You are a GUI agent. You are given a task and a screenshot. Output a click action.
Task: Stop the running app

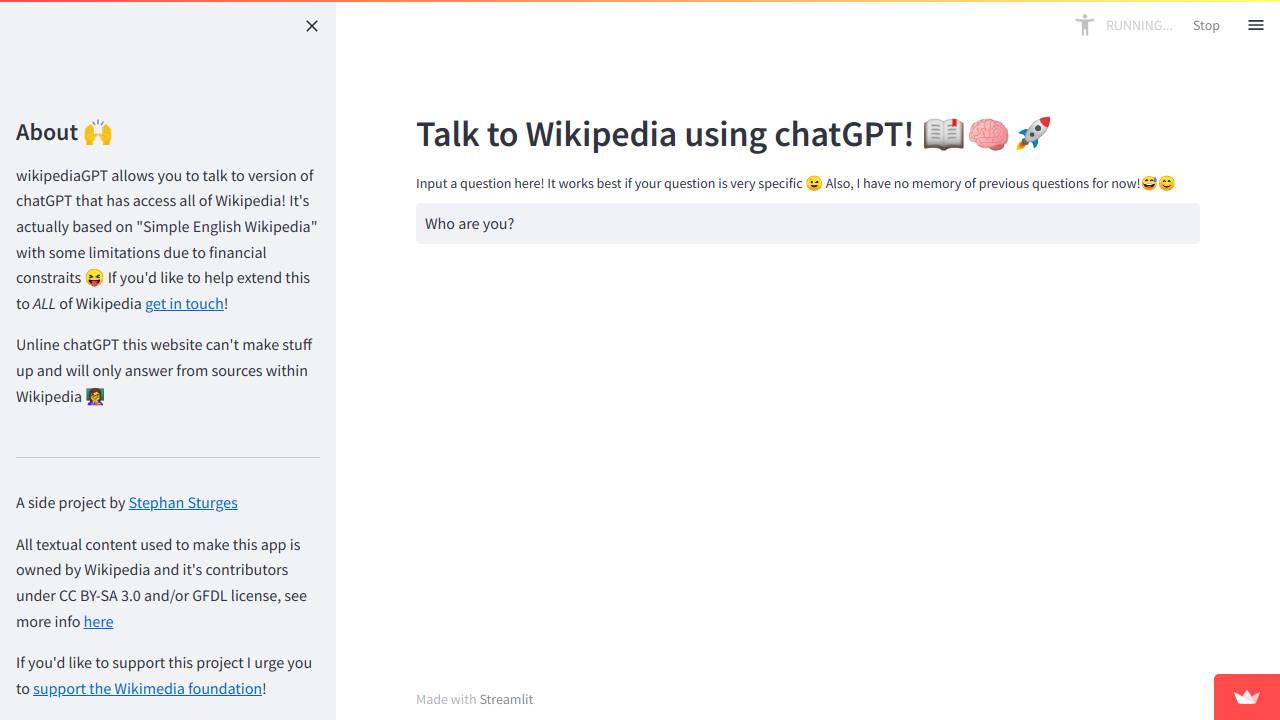1206,25
